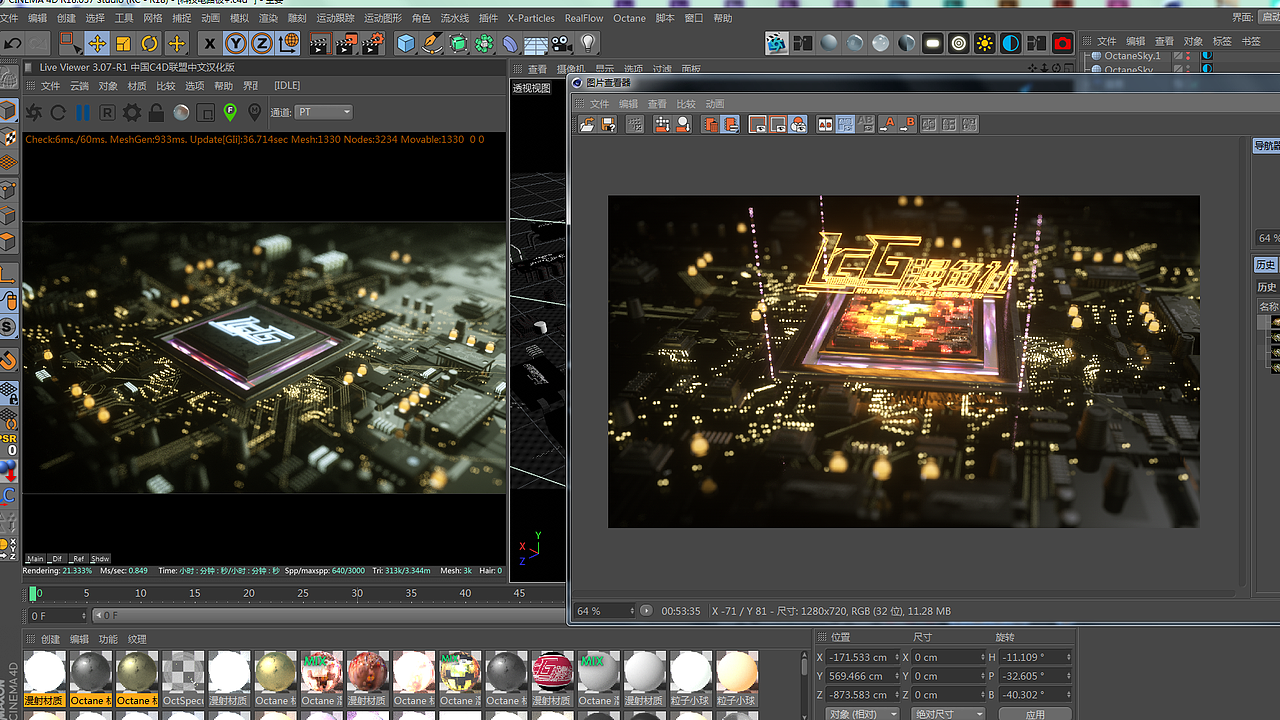Add a Cube primitive object

click(x=405, y=43)
